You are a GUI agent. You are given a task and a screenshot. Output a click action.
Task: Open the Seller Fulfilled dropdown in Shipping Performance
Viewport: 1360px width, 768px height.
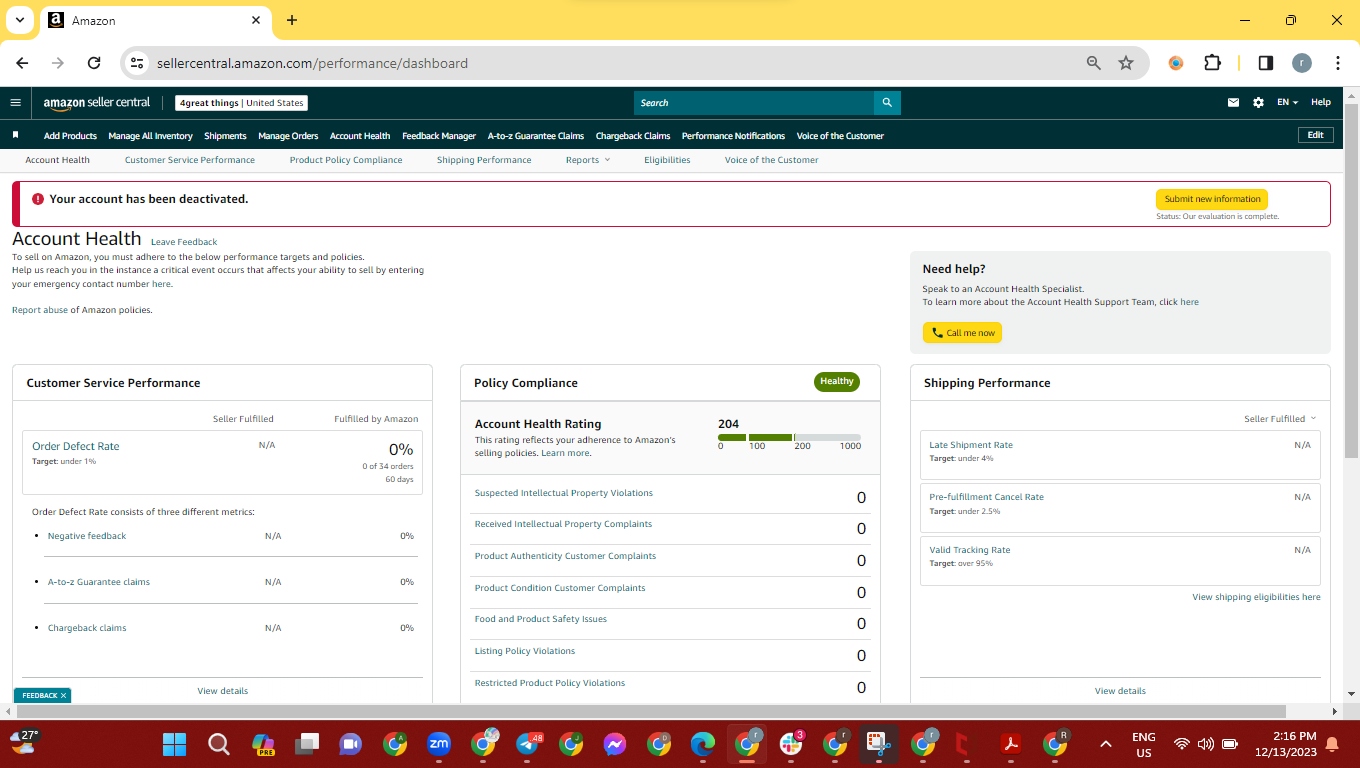(1280, 419)
